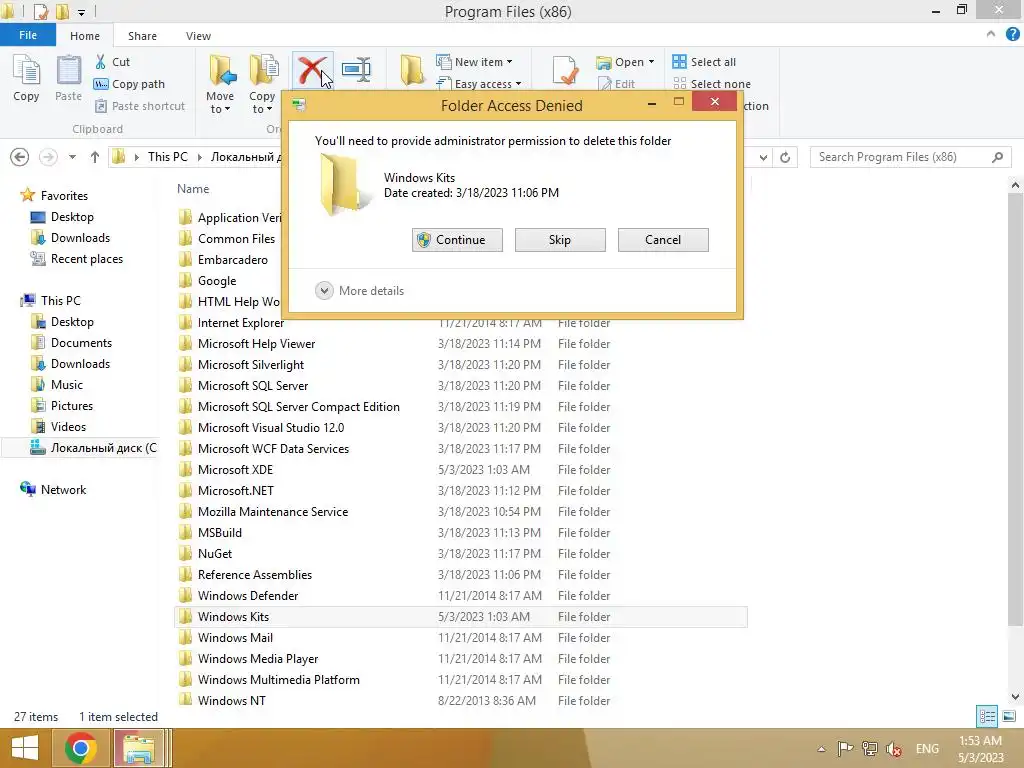The height and width of the screenshot is (768, 1024).
Task: Click Select none in ribbon
Action: click(x=712, y=84)
